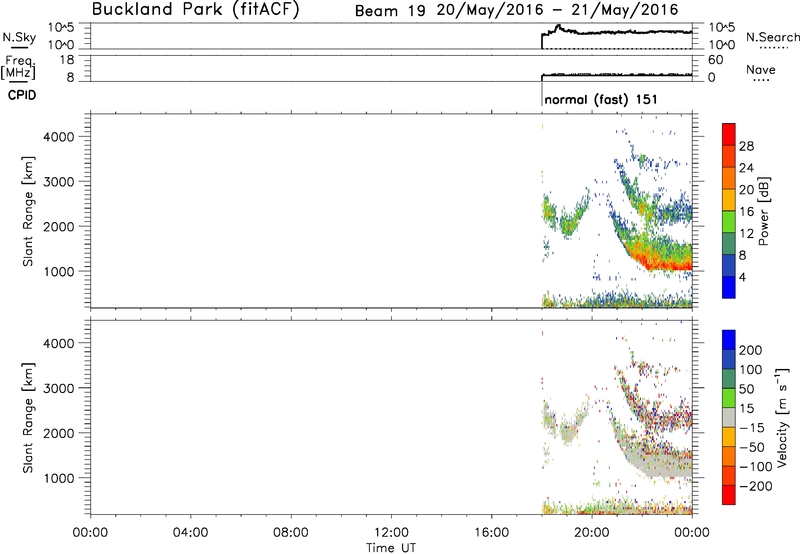The image size is (800, 554).
Task: Click the 1000 tick on the velocity panel
Action: point(59,478)
